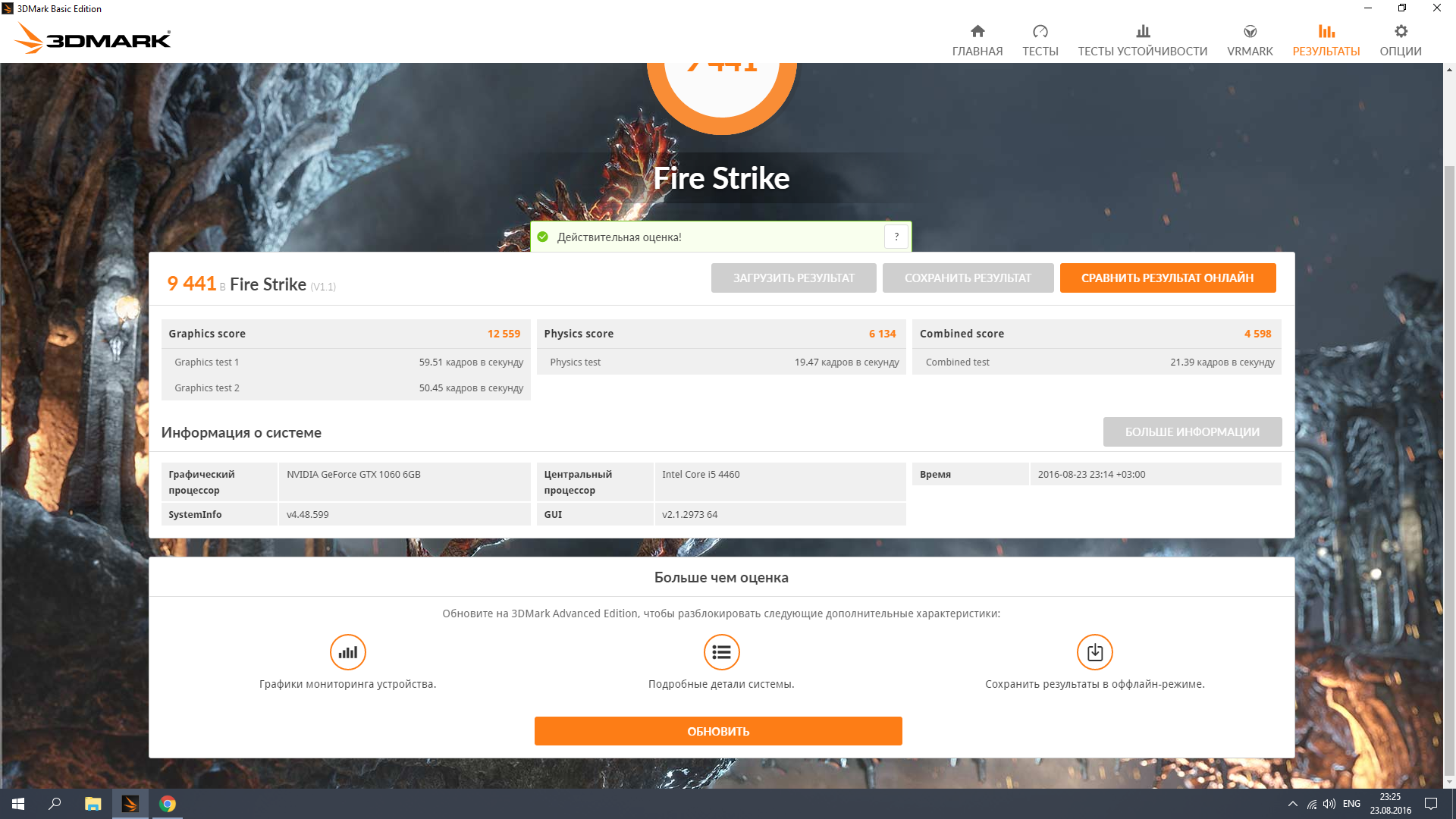This screenshot has width=1456, height=819.
Task: Open the Stress tests (ТЕСТЫ УСТОЙЧИВОСТИ) chart icon
Action: (x=1142, y=31)
